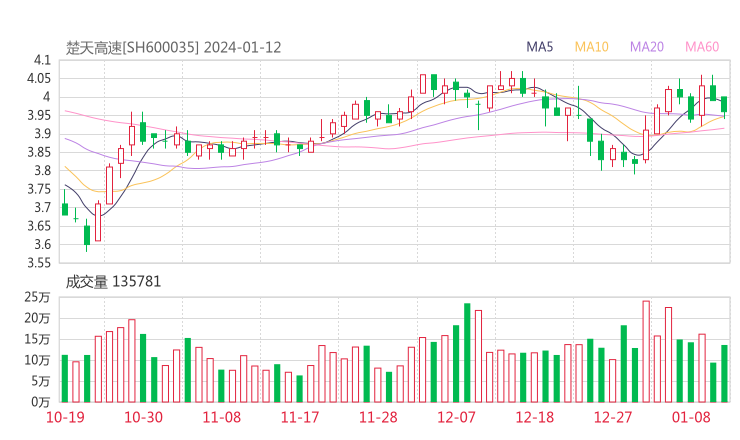Select the pink MA60 legend label
Screen dimensions: 740x440
pyautogui.click(x=702, y=47)
